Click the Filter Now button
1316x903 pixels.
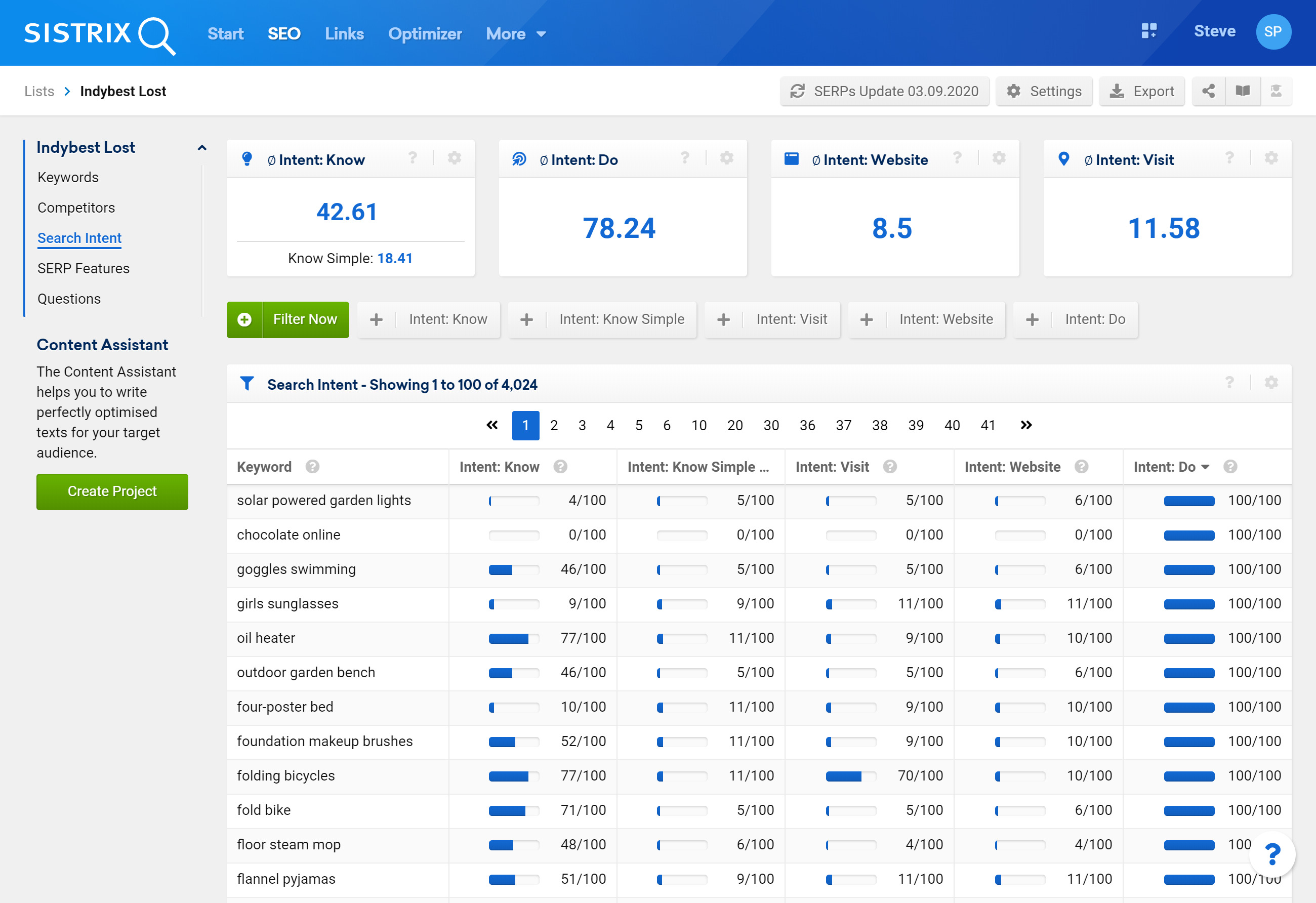tap(287, 320)
